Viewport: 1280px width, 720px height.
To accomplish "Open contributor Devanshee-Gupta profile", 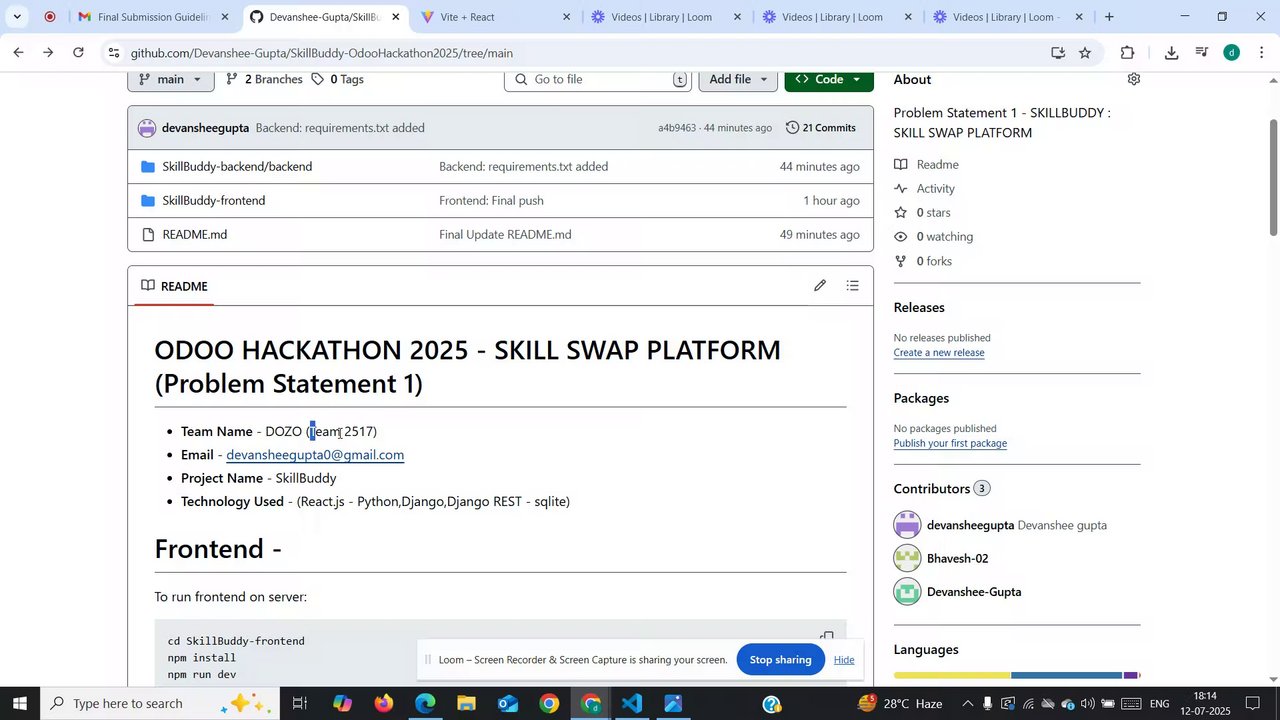I will click(974, 592).
